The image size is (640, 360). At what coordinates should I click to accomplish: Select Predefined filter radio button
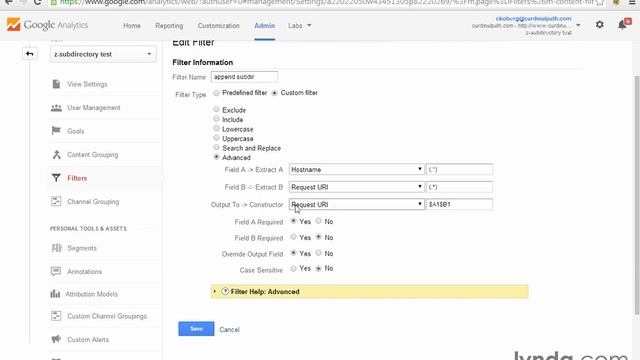[216, 93]
